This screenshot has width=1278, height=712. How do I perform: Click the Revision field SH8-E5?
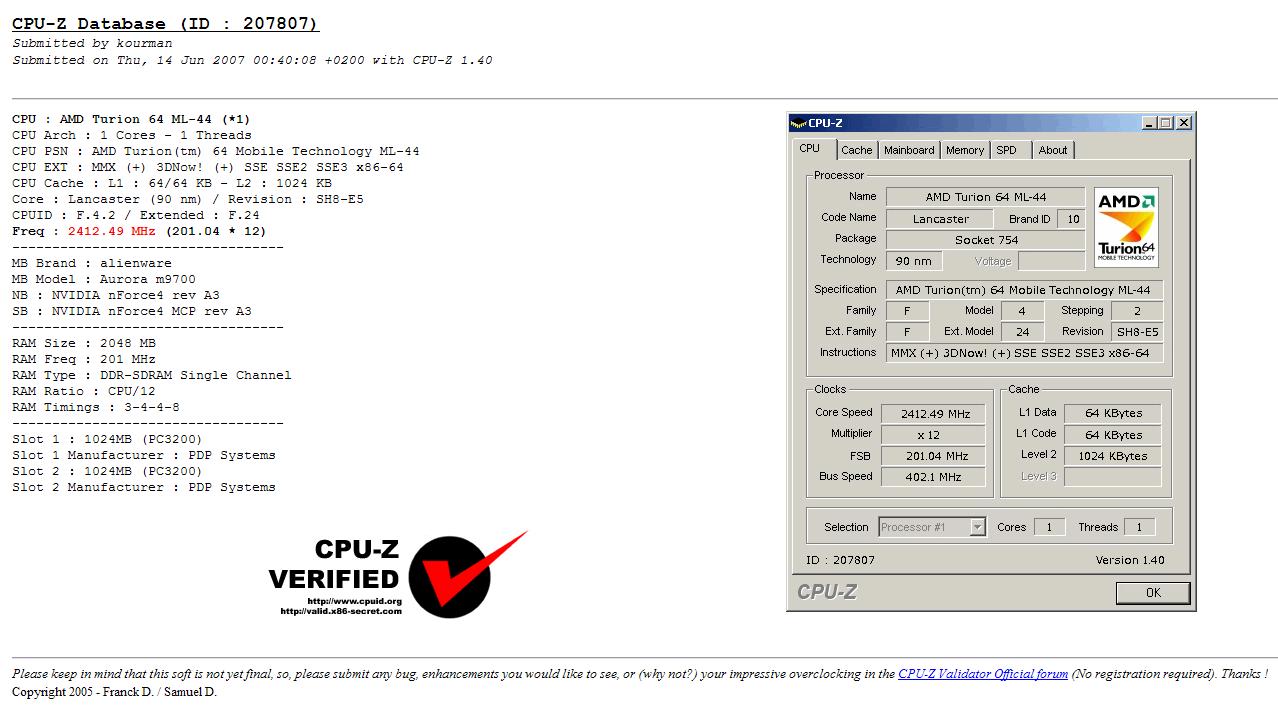1138,332
